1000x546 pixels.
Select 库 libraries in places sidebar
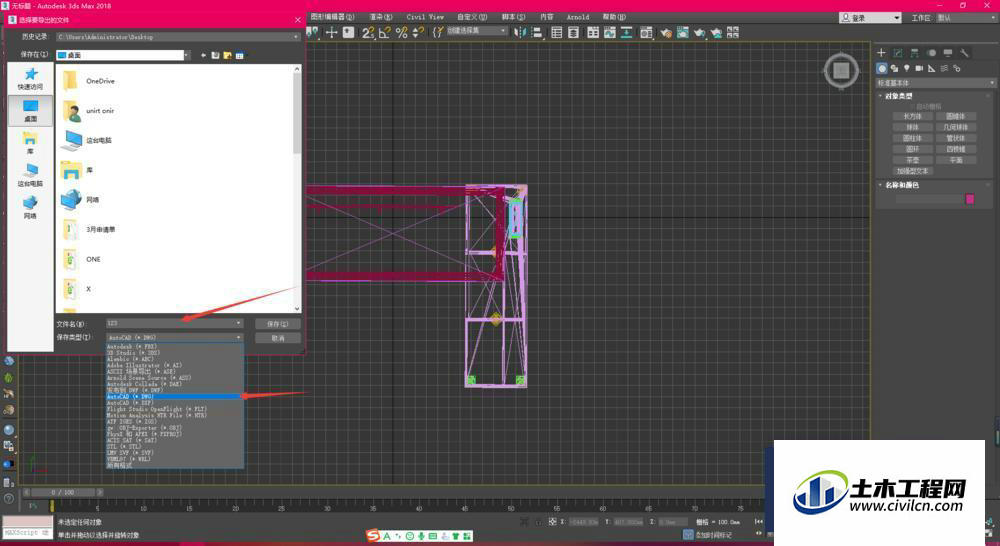30,143
